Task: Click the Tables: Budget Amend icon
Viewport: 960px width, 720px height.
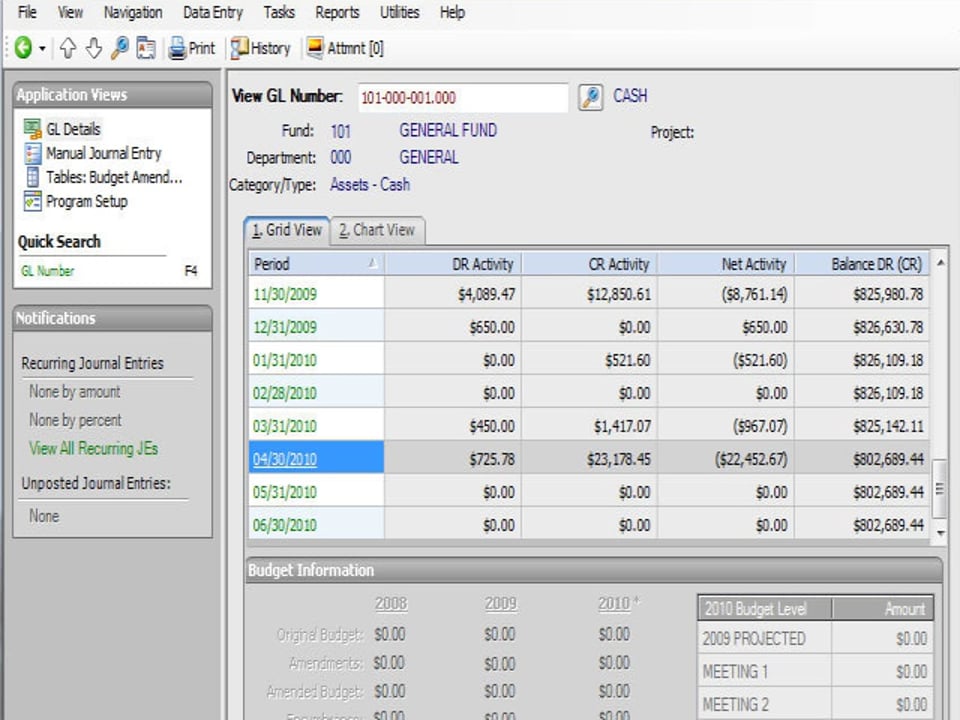Action: pos(32,177)
